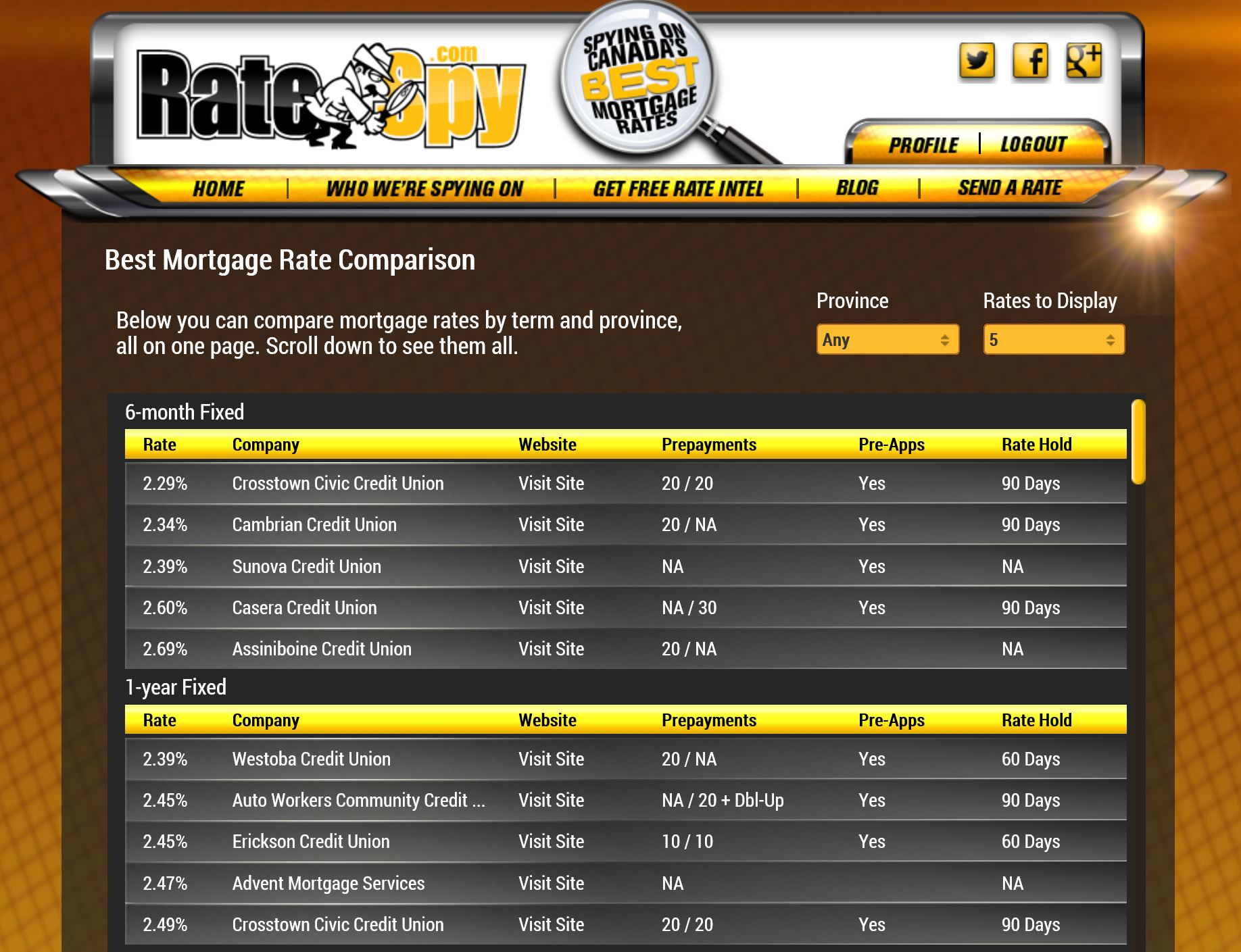The width and height of the screenshot is (1241, 952).
Task: Open WHO WE'RE SPYING ON menu
Action: pyautogui.click(x=424, y=189)
